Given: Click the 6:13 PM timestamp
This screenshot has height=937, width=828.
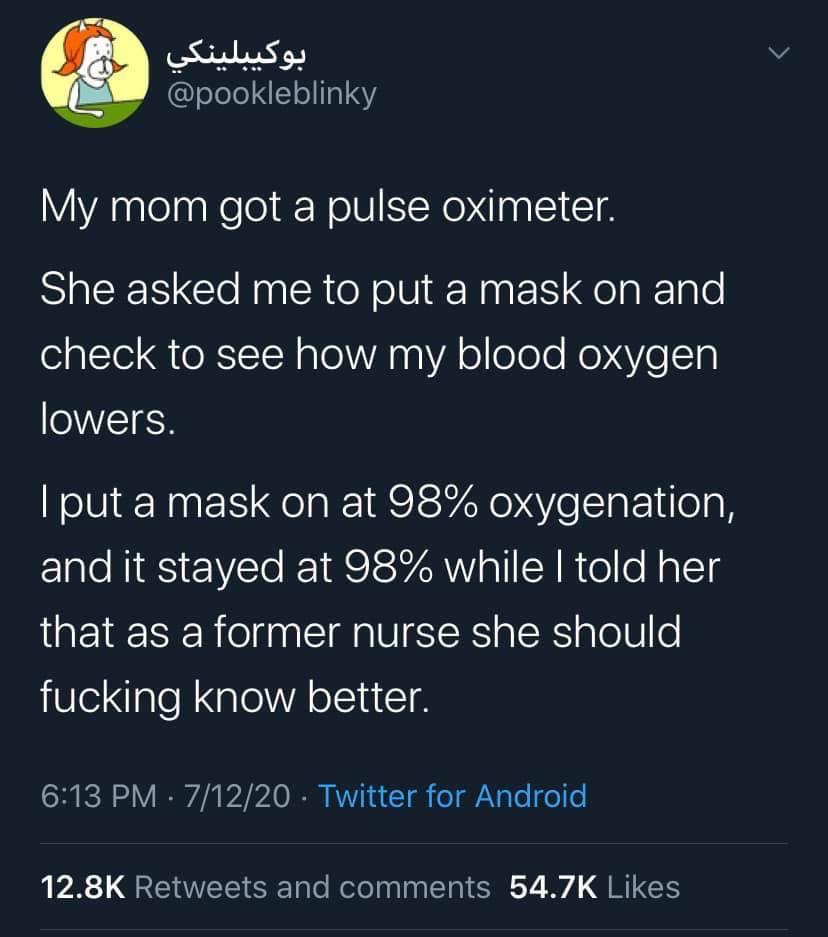Looking at the screenshot, I should pyautogui.click(x=99, y=796).
